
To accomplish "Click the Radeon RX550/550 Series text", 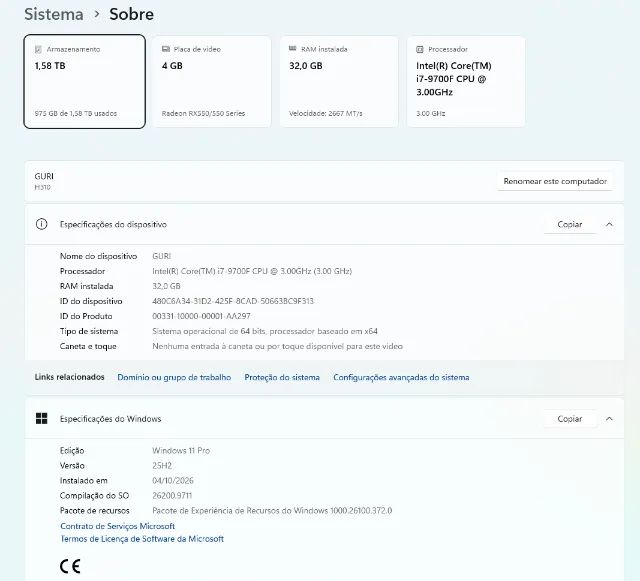I will pos(203,114).
